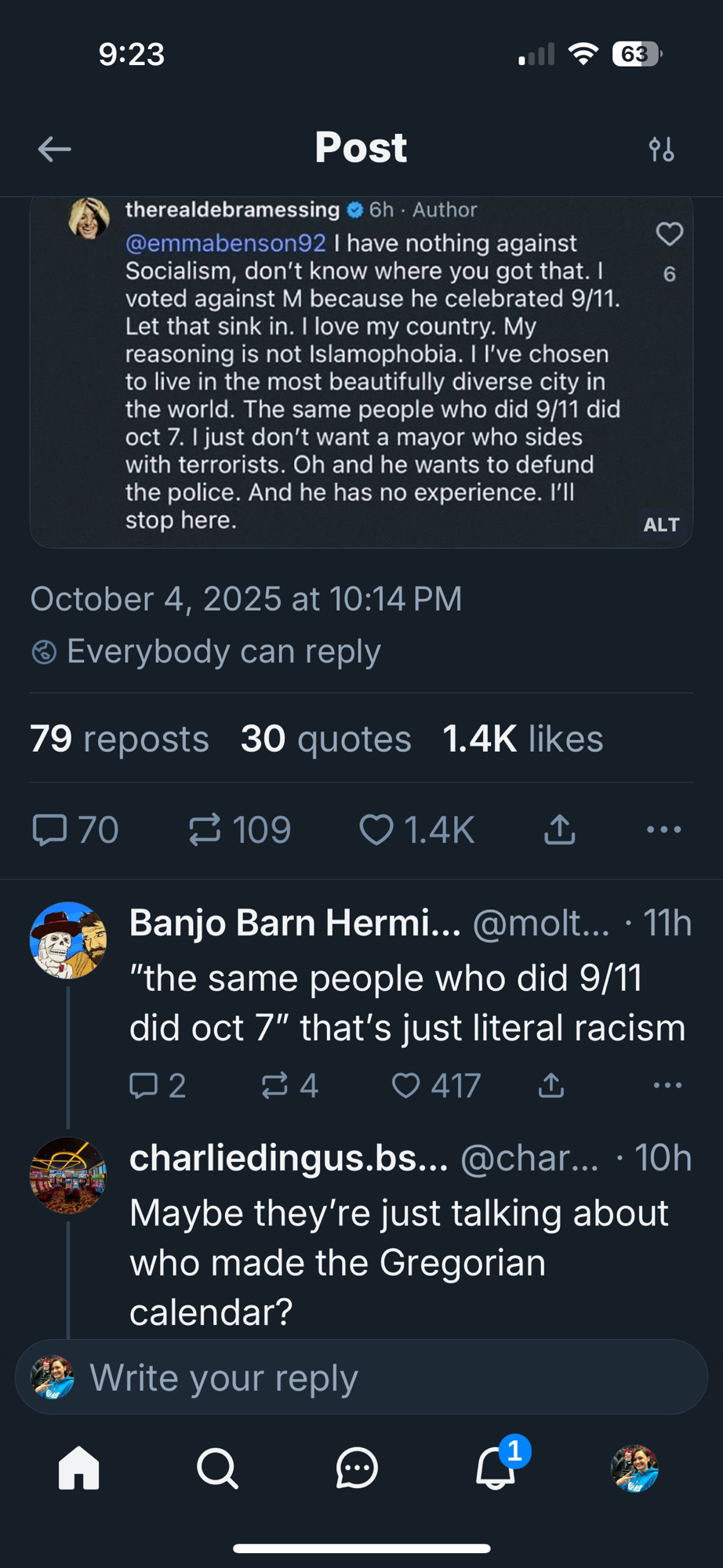Screen dimensions: 723x1568
Task: Open more options for main post
Action: [663, 829]
